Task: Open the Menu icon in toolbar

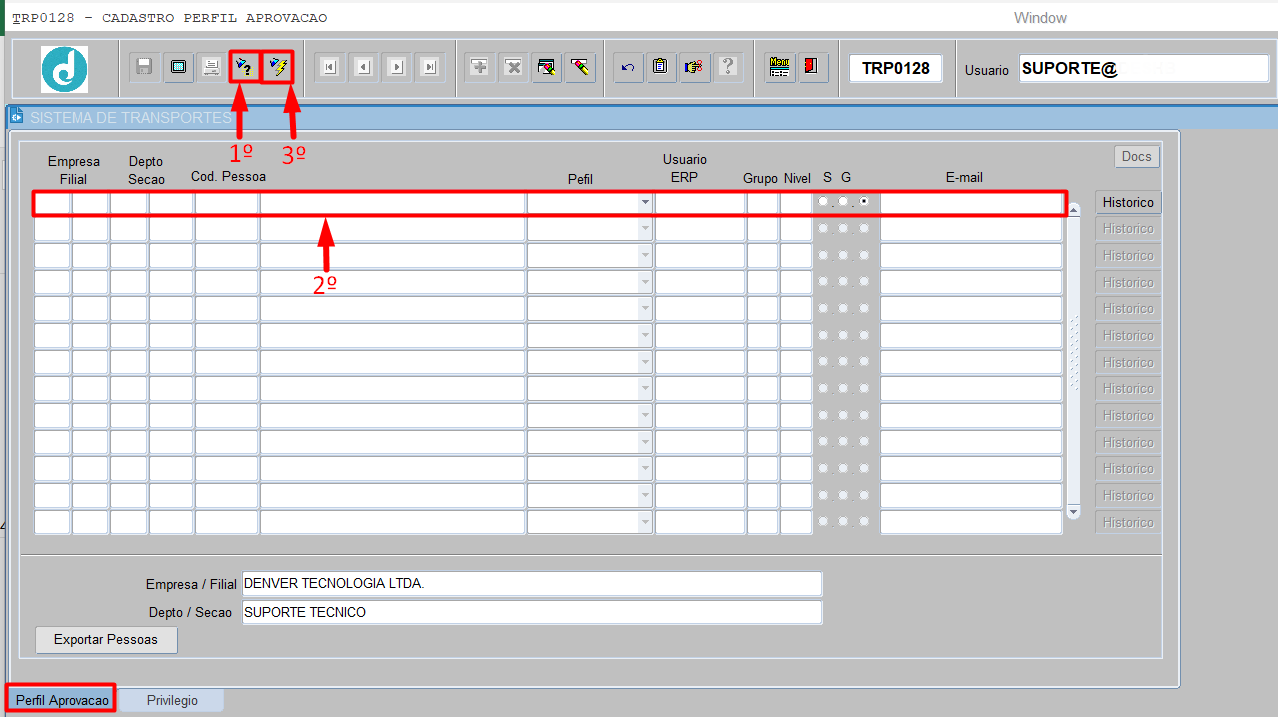Action: coord(780,67)
